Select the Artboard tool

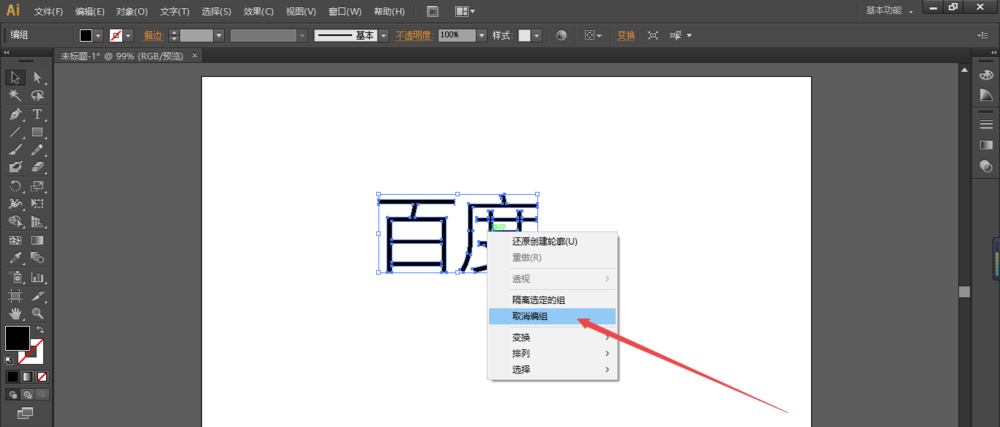[x=15, y=296]
